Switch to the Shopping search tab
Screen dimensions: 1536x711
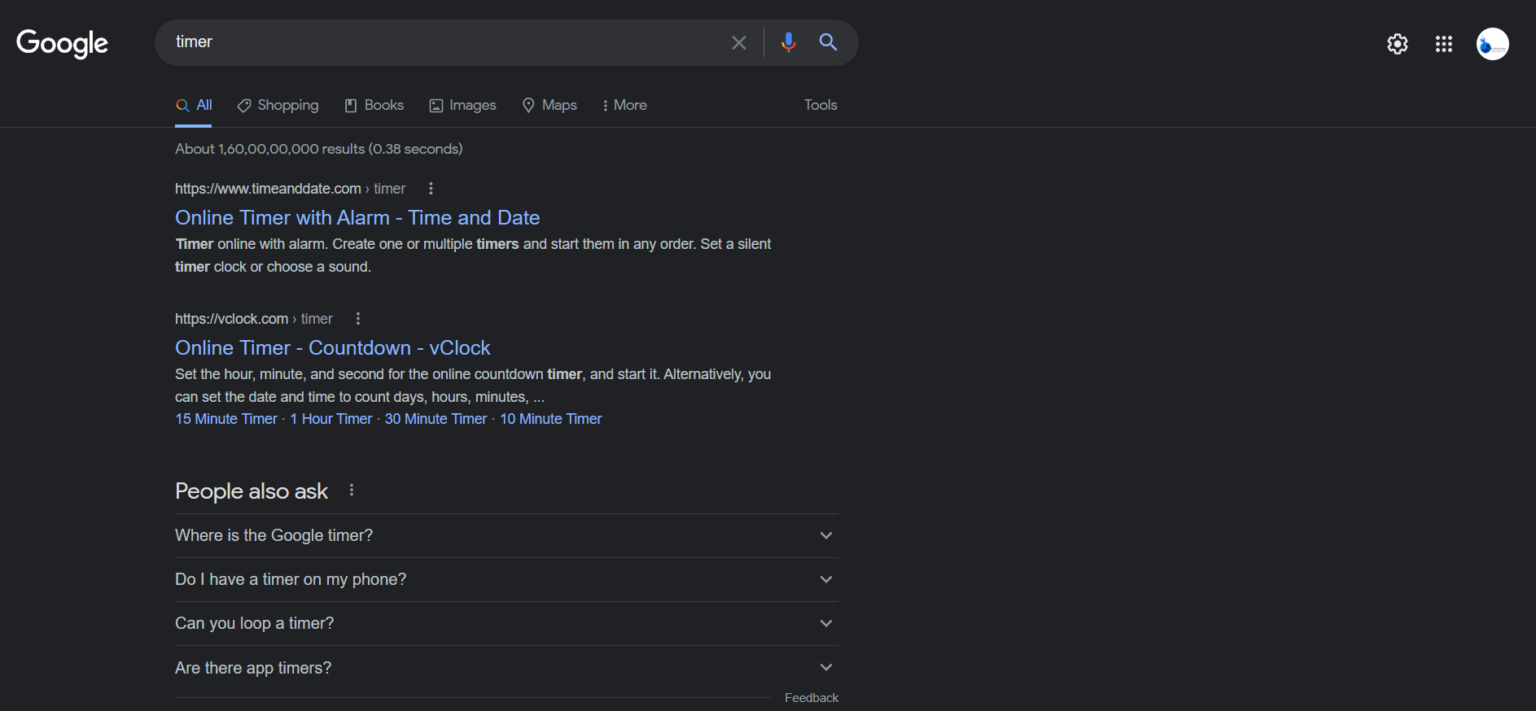pyautogui.click(x=278, y=105)
